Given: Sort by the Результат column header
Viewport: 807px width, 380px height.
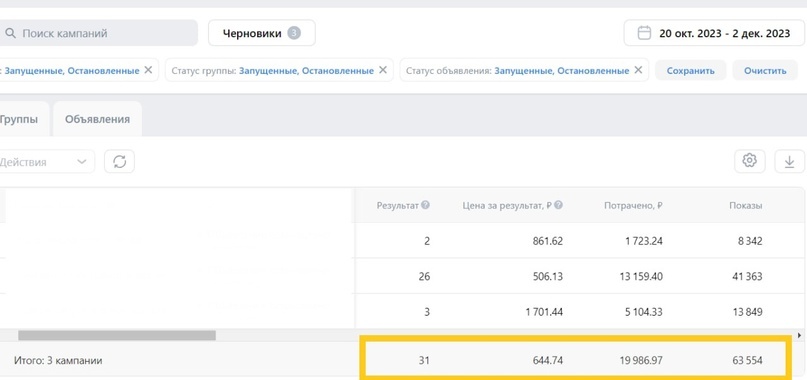Looking at the screenshot, I should (398, 205).
